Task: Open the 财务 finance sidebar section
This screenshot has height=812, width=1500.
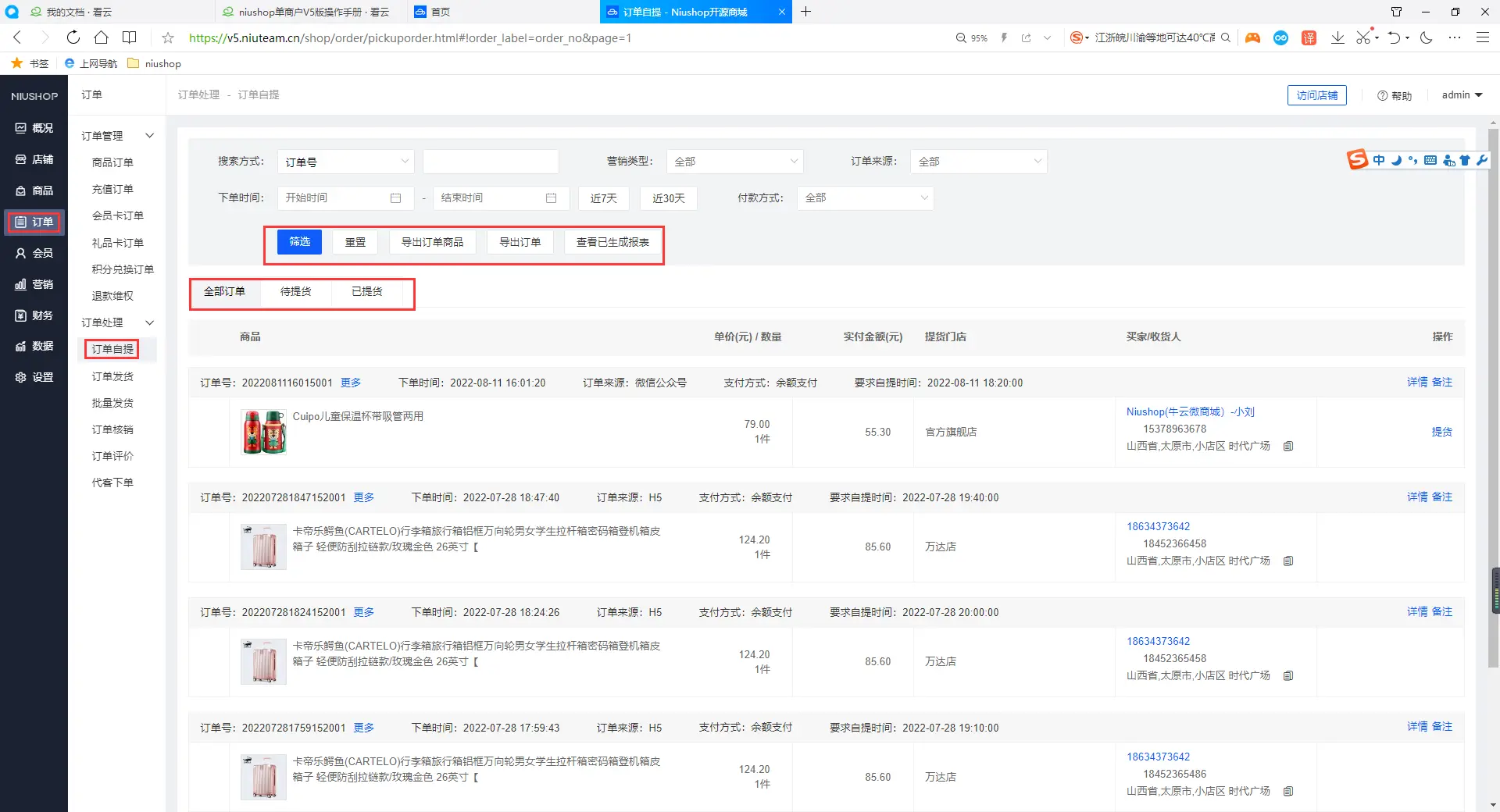Action: 34,315
